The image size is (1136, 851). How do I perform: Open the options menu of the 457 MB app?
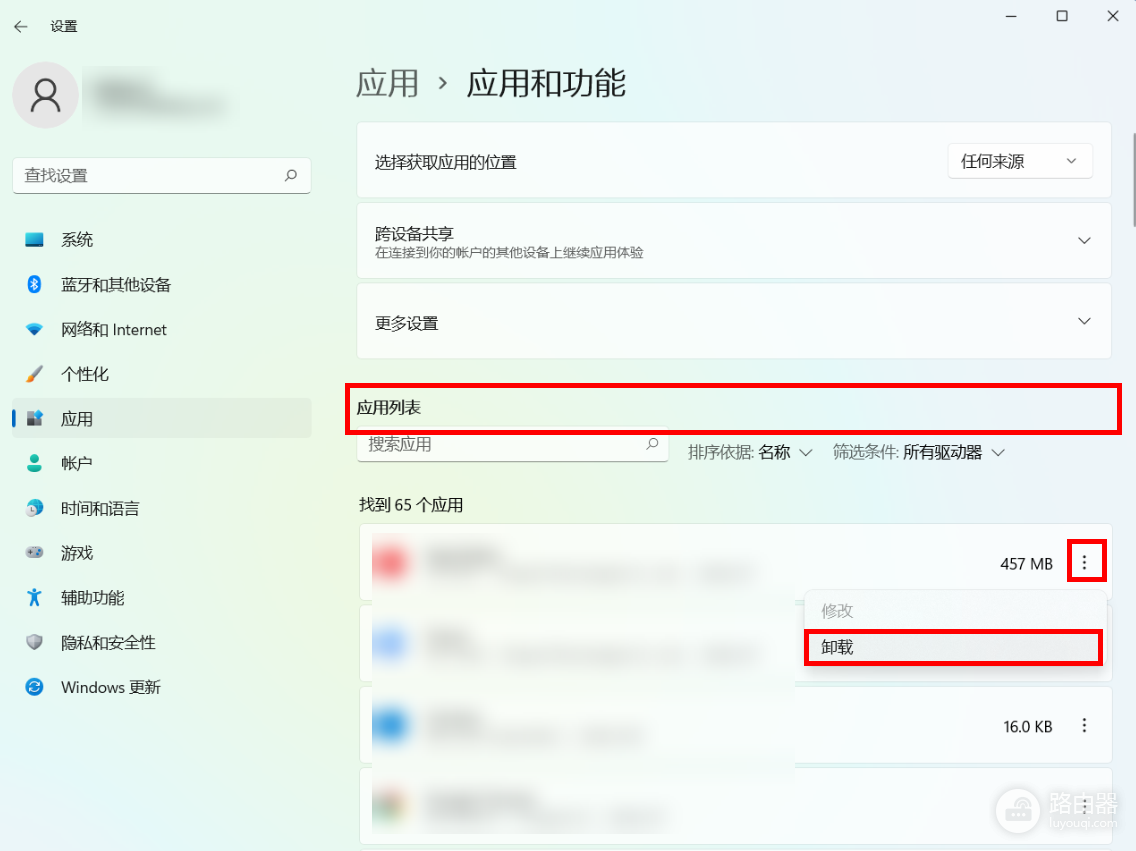click(1085, 563)
